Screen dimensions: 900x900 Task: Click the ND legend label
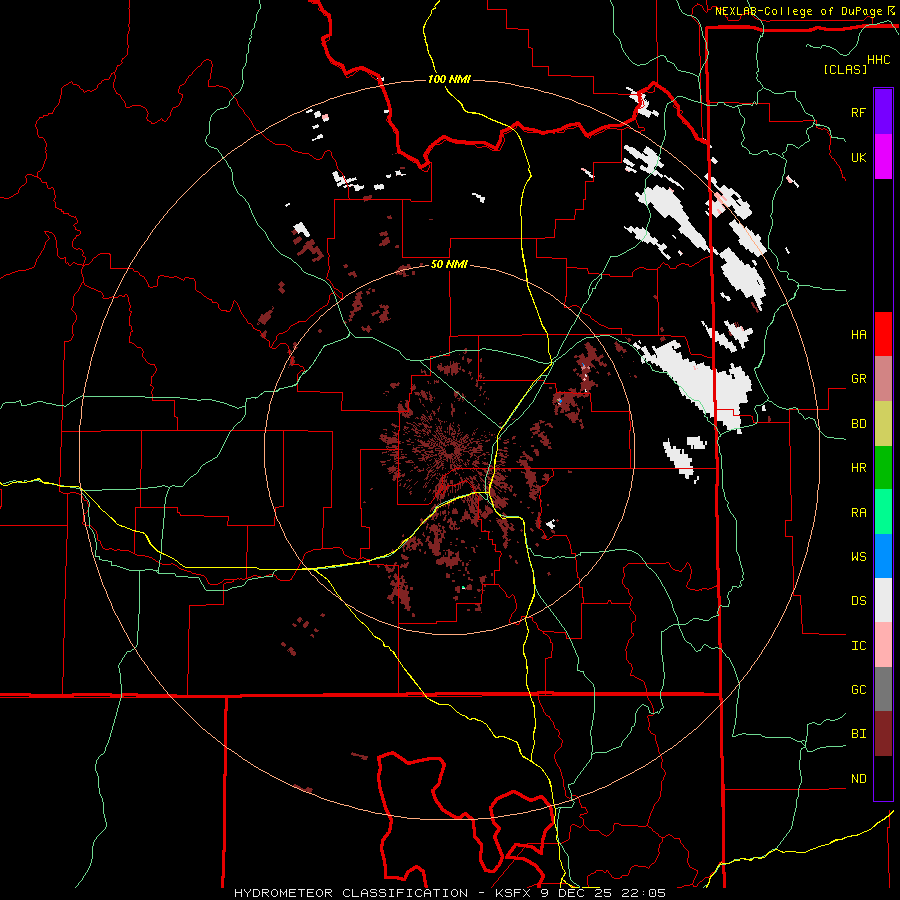pos(858,779)
